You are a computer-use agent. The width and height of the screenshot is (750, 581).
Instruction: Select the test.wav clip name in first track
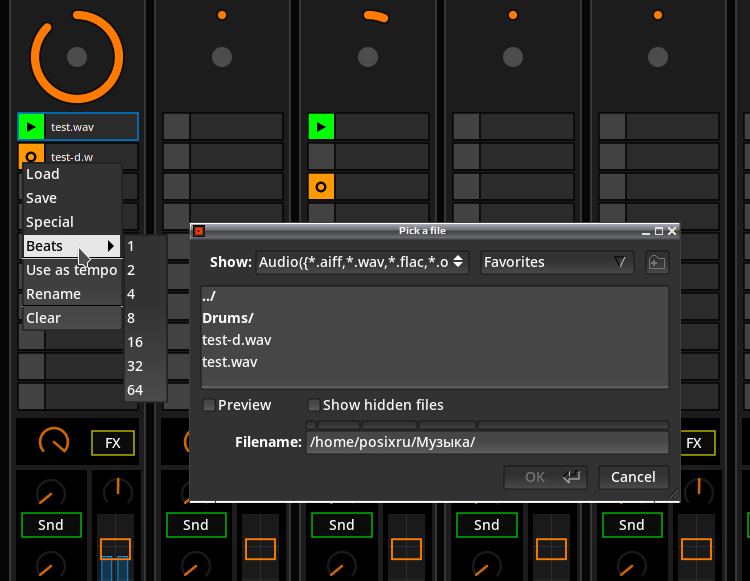coord(72,127)
